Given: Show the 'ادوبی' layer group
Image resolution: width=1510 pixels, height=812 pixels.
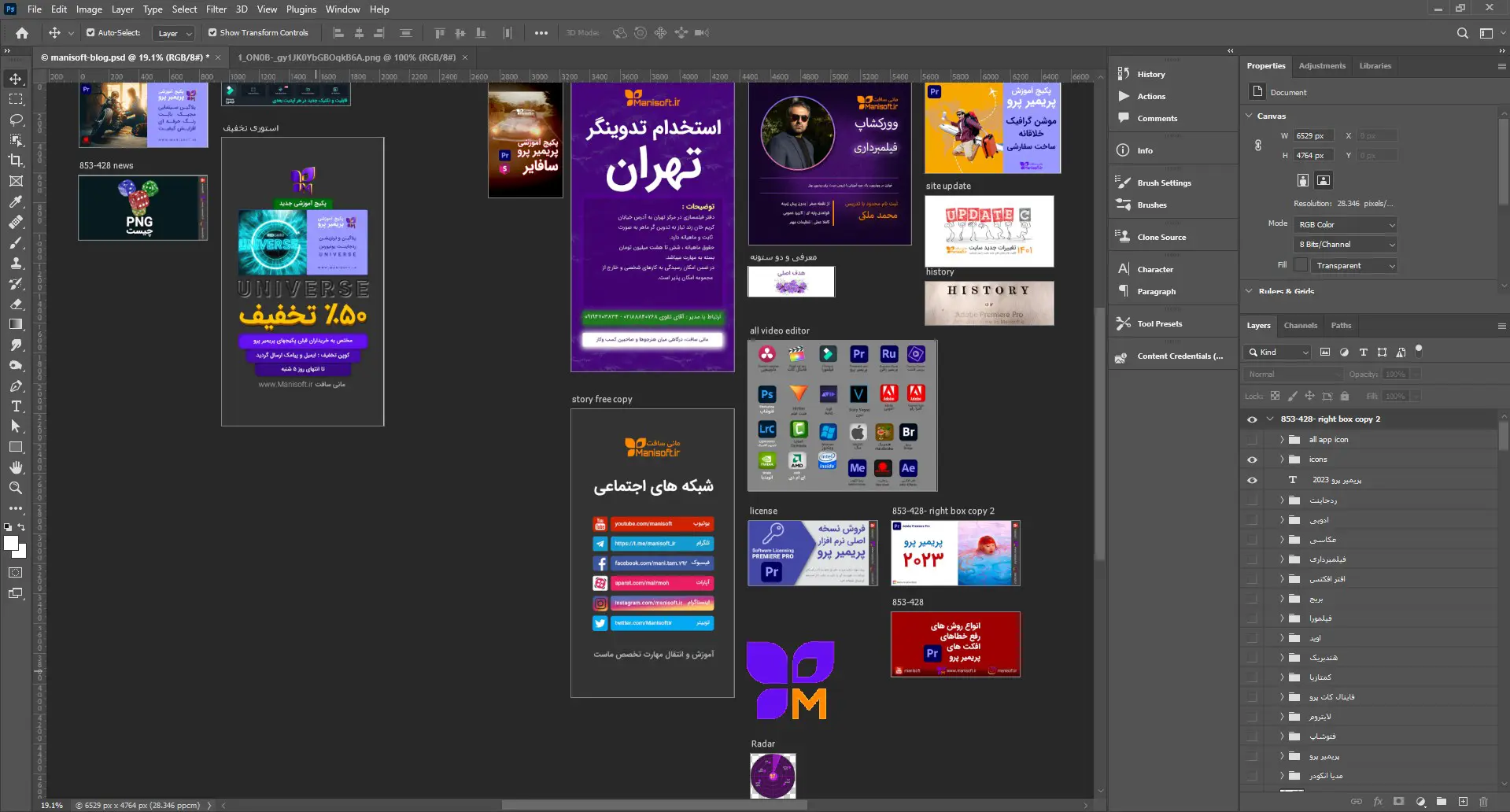Looking at the screenshot, I should point(1252,520).
